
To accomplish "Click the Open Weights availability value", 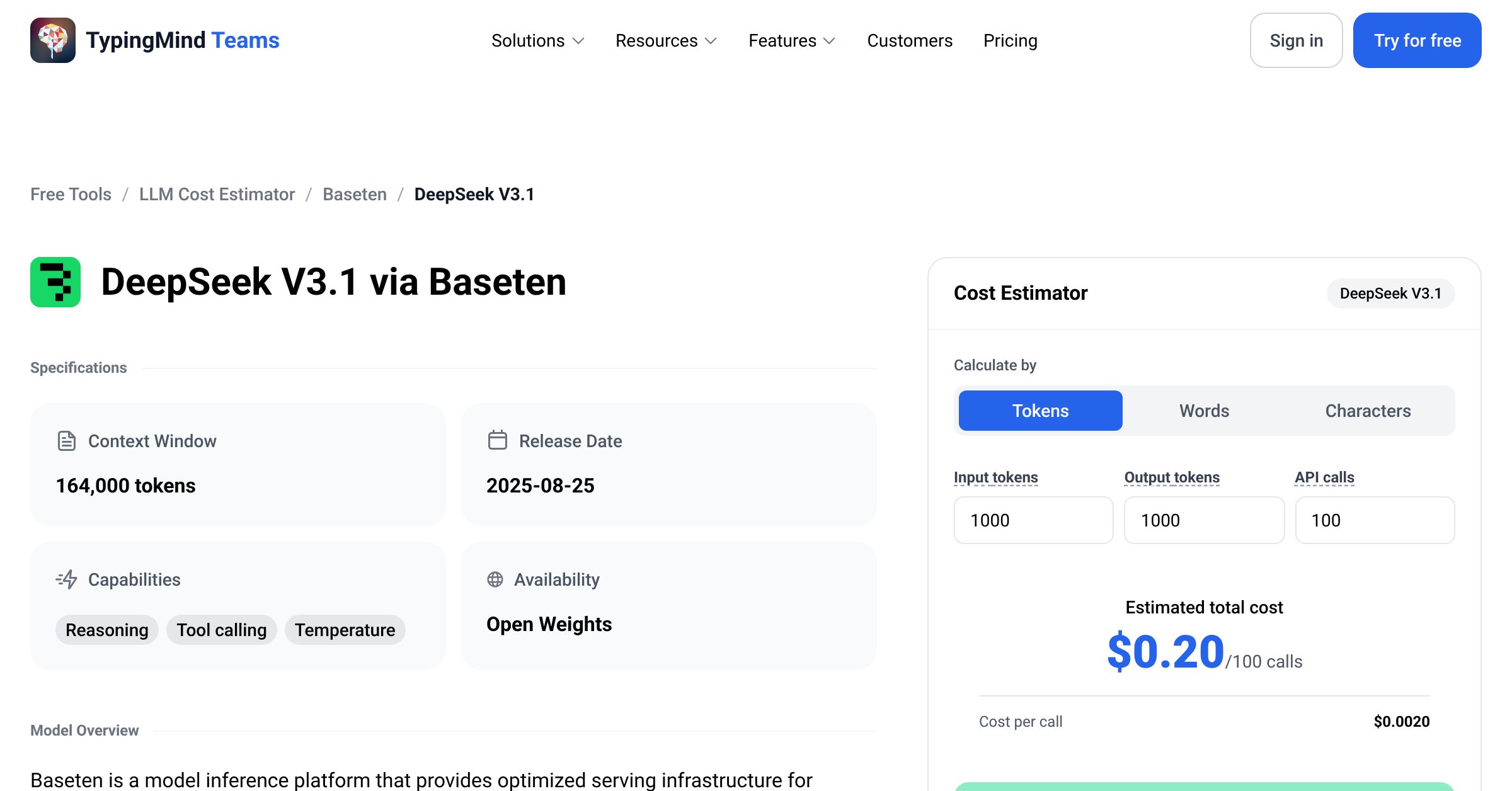I will [549, 624].
